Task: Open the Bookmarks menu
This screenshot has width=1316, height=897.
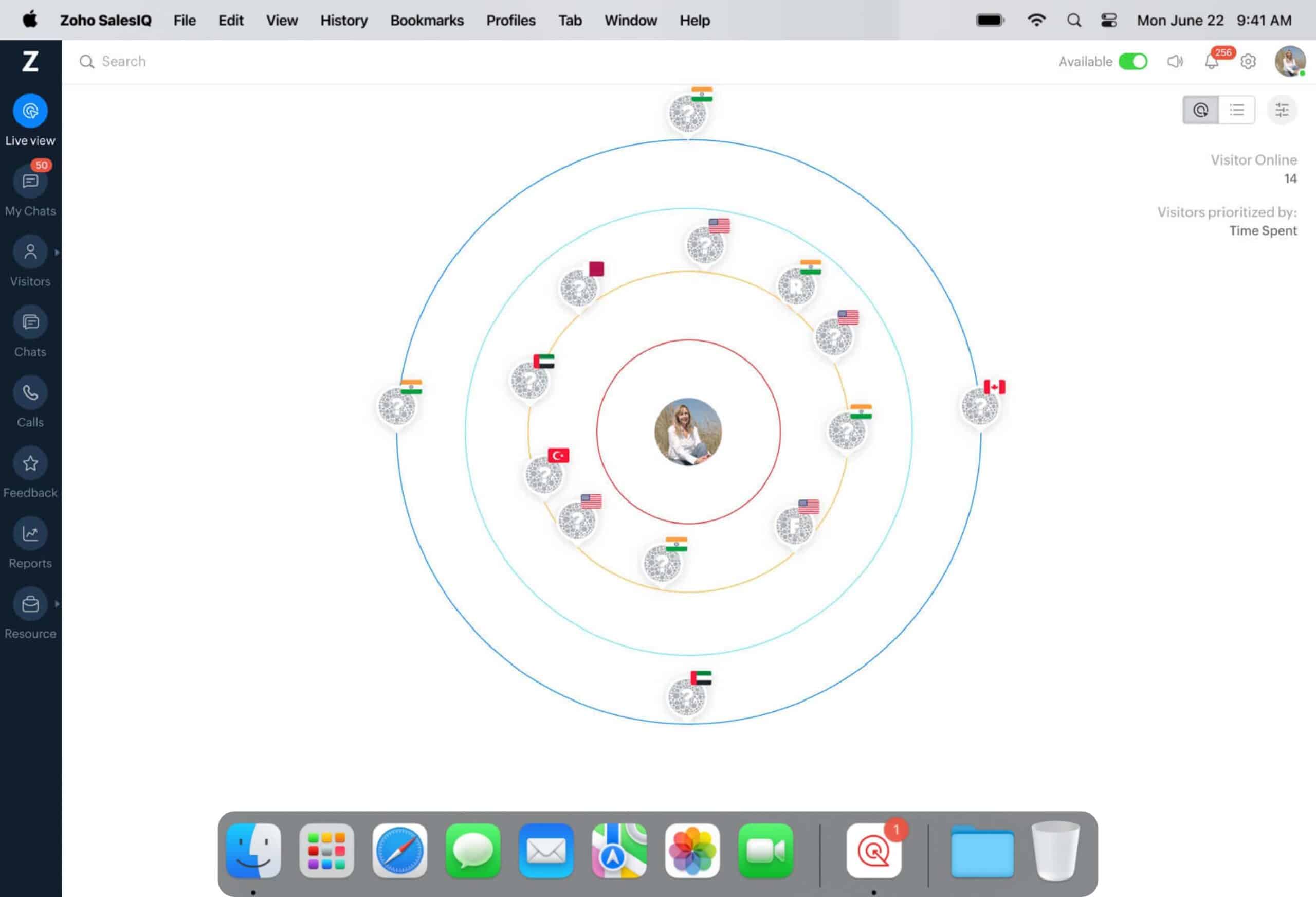Action: [426, 21]
